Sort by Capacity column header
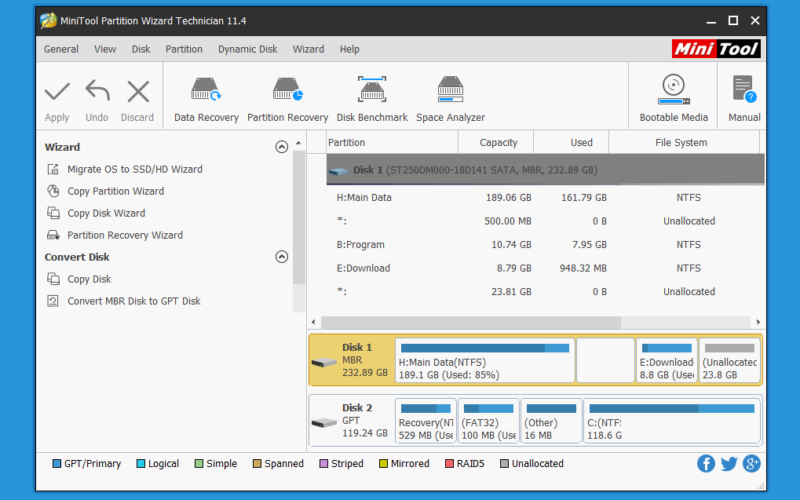The height and width of the screenshot is (500, 800). [496, 142]
